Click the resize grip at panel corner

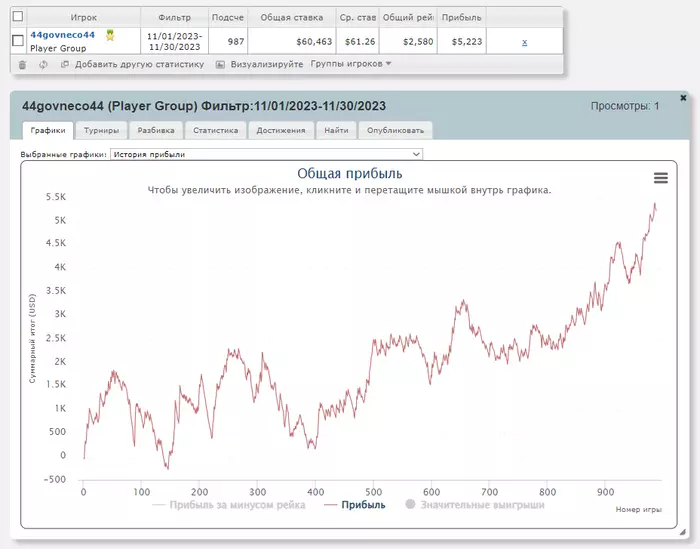tap(683, 532)
